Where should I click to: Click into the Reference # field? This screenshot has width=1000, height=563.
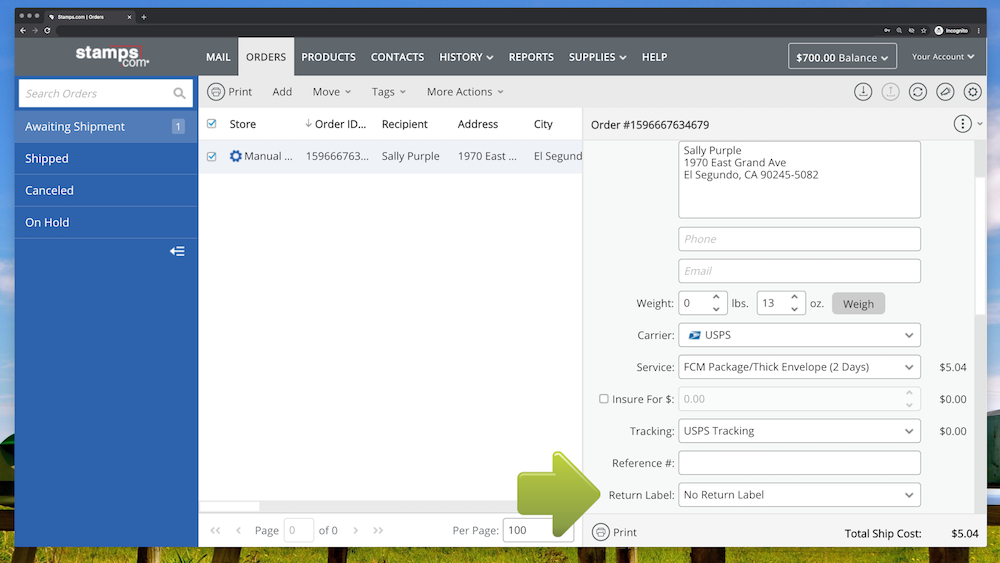click(798, 463)
